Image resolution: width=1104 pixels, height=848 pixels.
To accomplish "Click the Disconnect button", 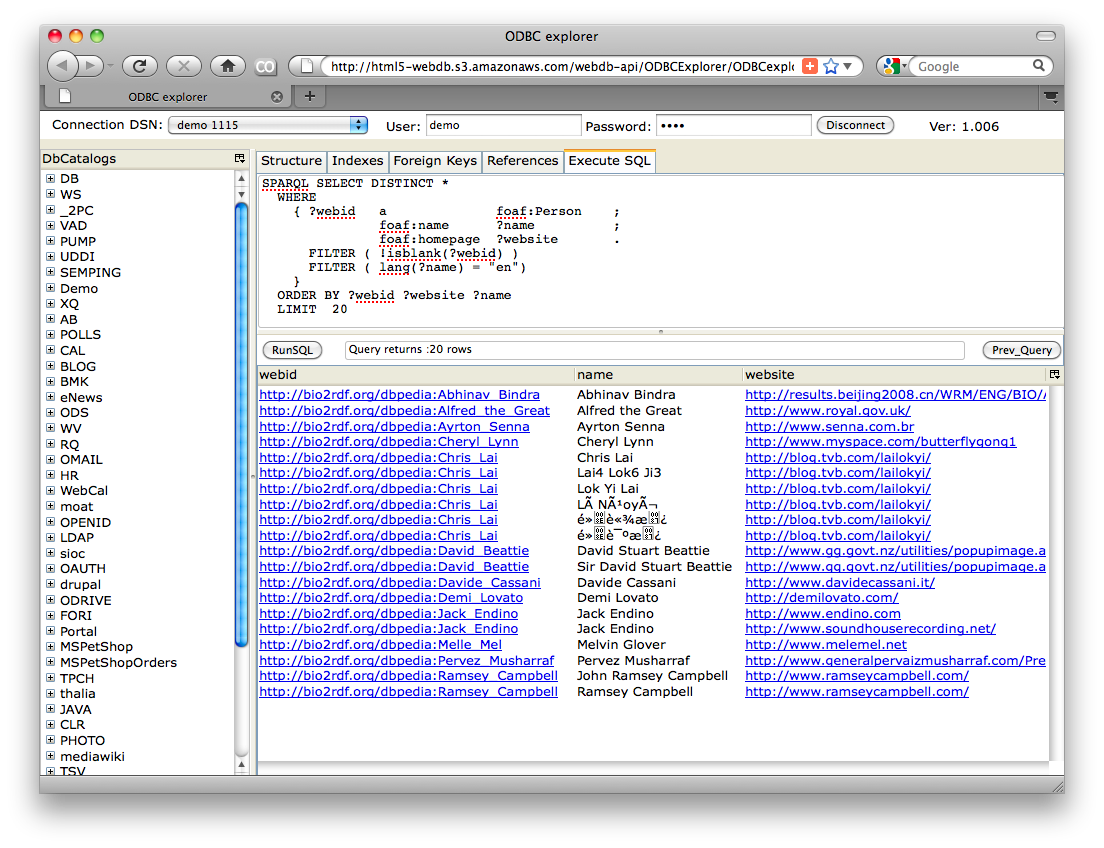I will [x=855, y=125].
